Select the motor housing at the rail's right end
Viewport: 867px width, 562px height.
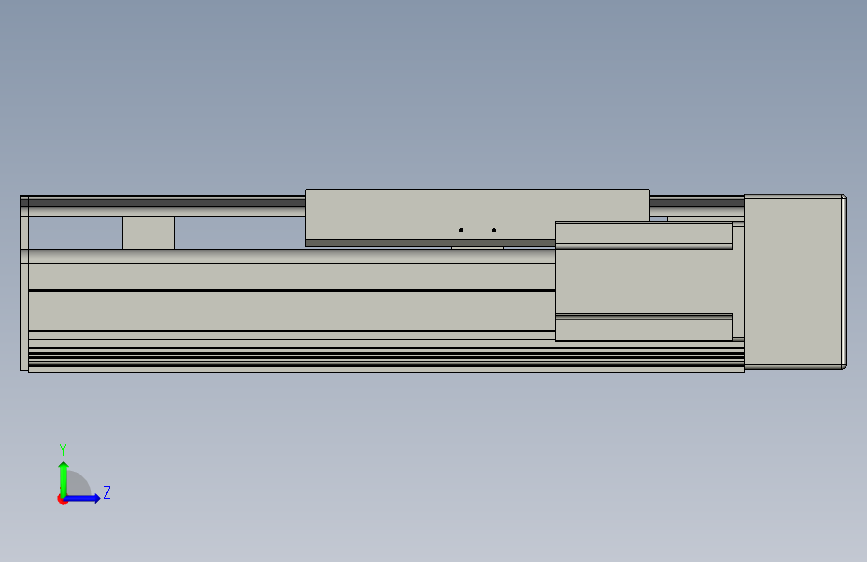pyautogui.click(x=795, y=282)
